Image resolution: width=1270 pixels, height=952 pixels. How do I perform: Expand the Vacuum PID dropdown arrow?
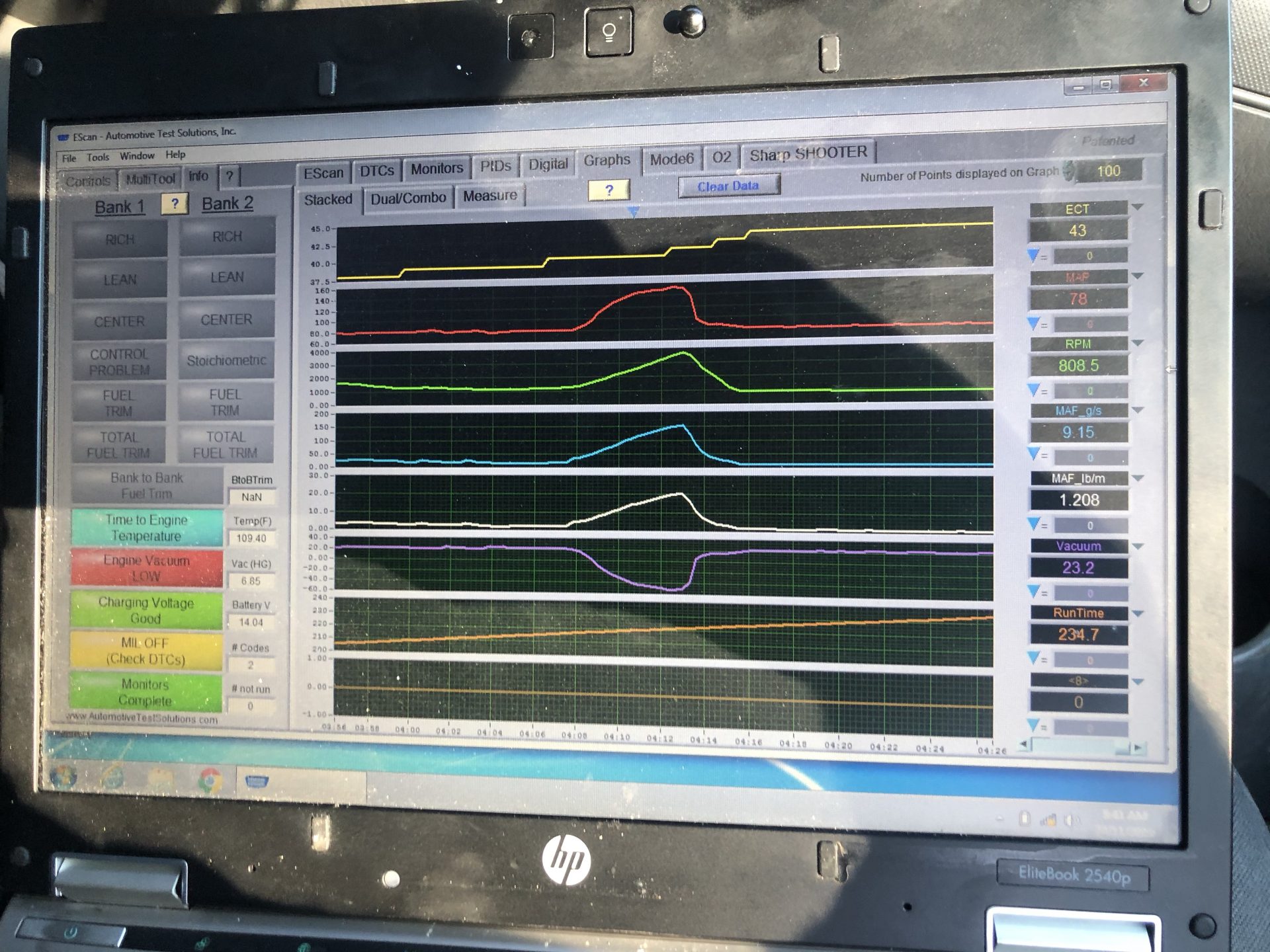tap(1138, 546)
